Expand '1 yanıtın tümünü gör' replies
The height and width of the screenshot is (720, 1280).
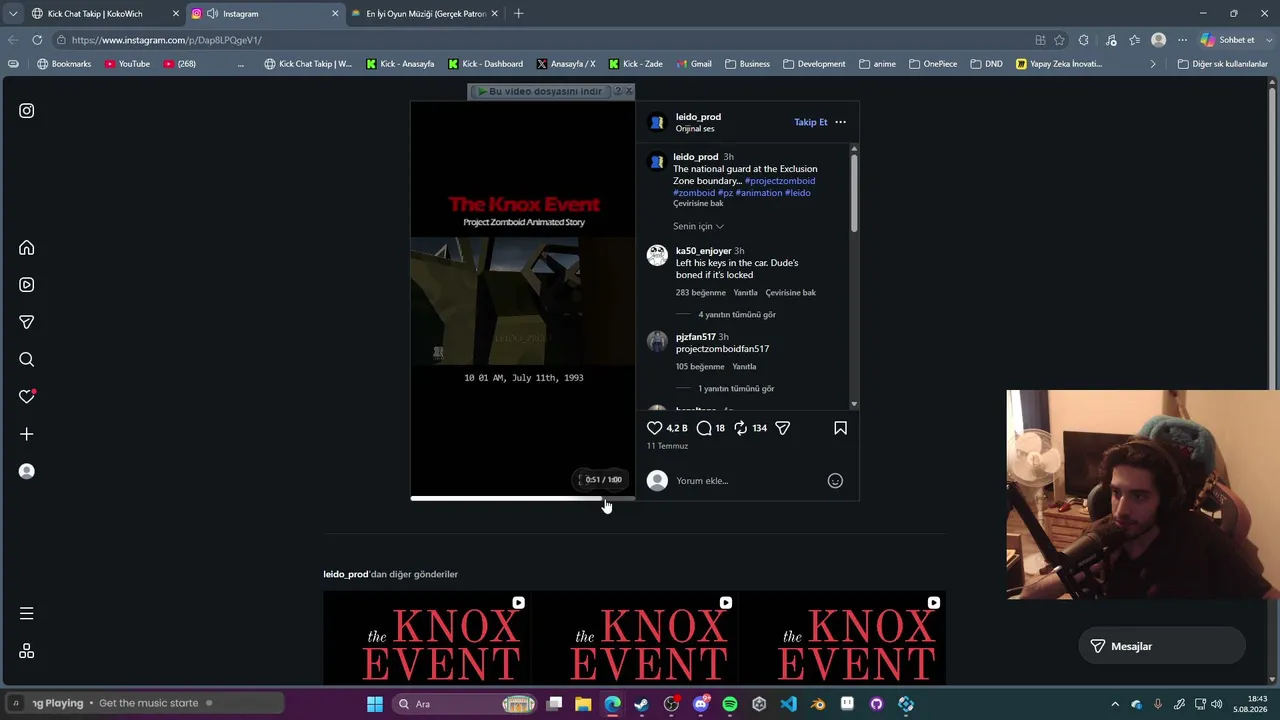coord(736,389)
